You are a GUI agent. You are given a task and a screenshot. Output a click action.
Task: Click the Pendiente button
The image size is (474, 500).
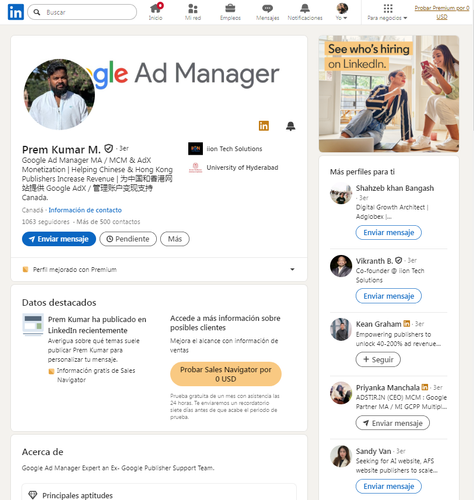pos(128,239)
